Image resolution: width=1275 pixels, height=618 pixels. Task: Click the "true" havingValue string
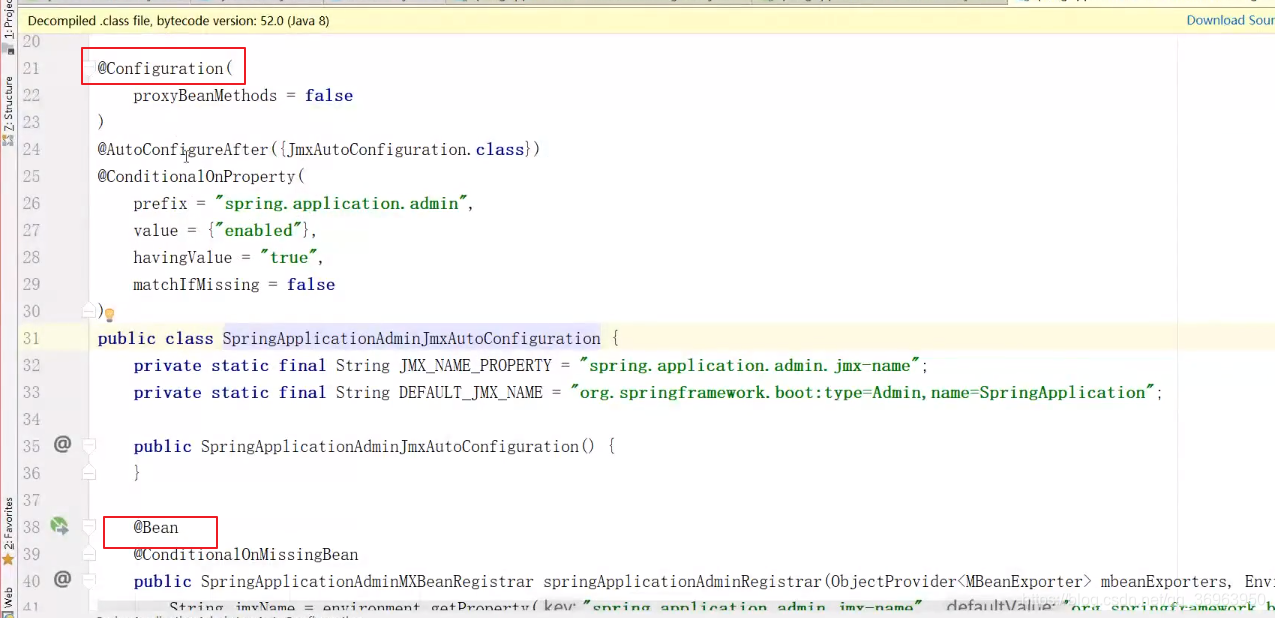[x=287, y=257]
